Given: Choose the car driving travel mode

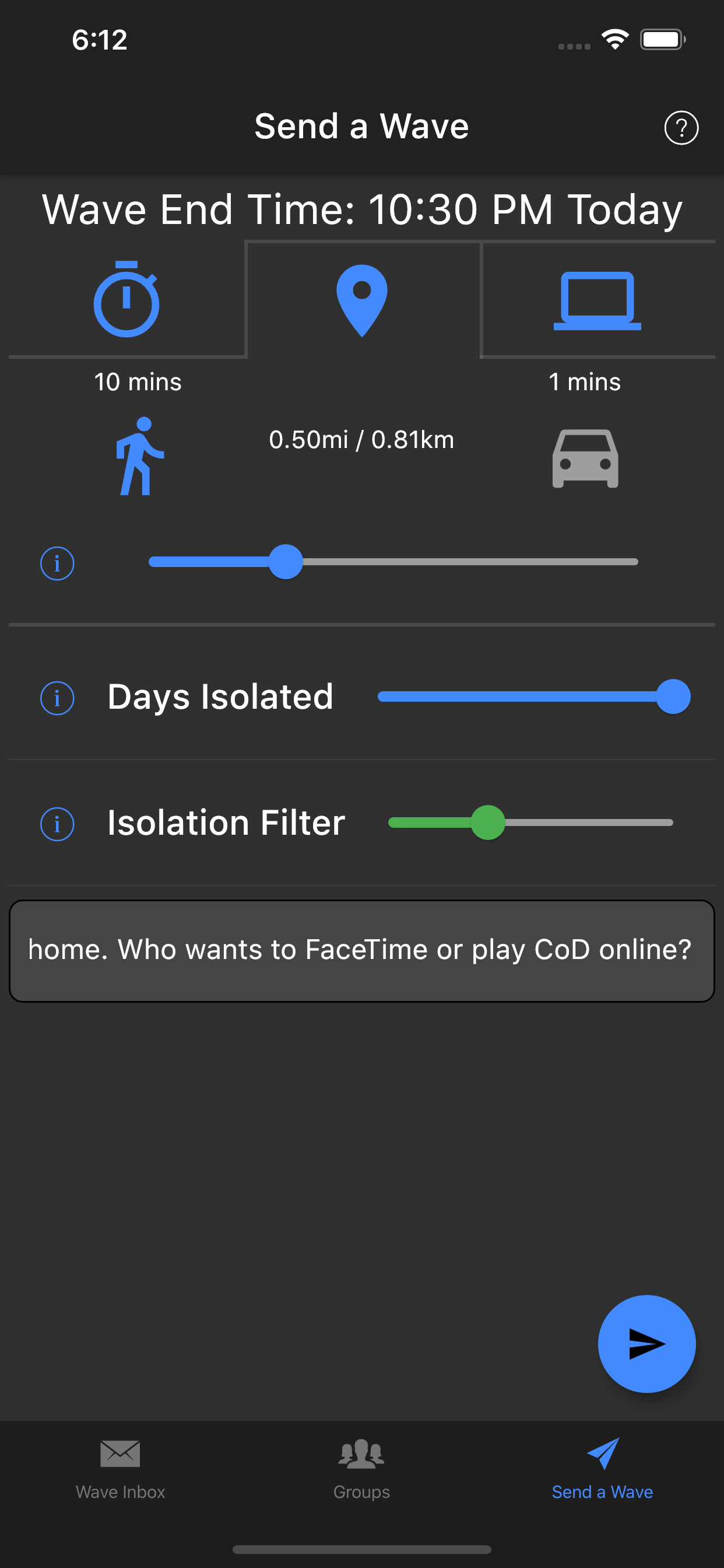Looking at the screenshot, I should (585, 459).
